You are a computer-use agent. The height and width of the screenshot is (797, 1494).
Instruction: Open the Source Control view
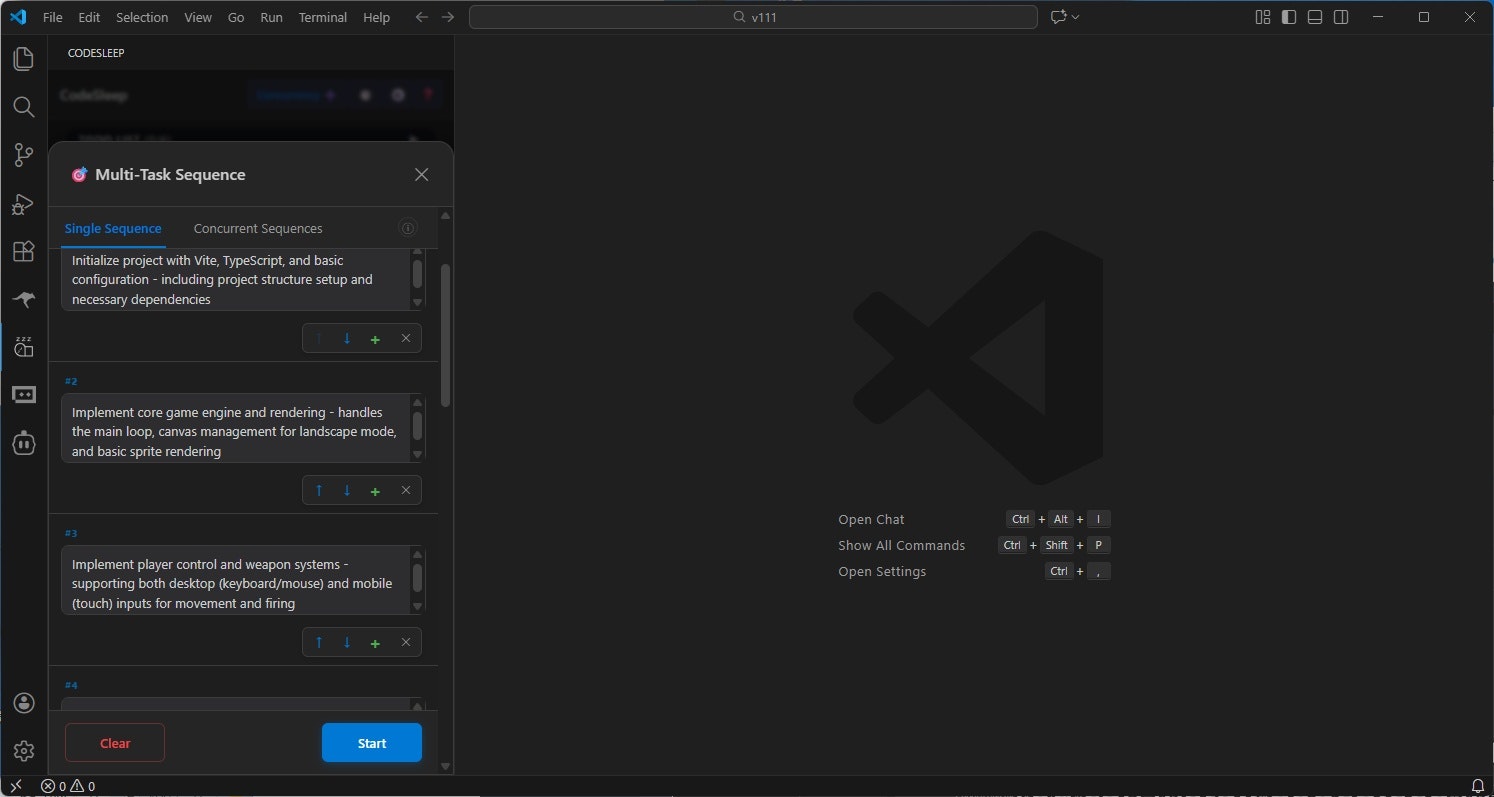pyautogui.click(x=24, y=155)
